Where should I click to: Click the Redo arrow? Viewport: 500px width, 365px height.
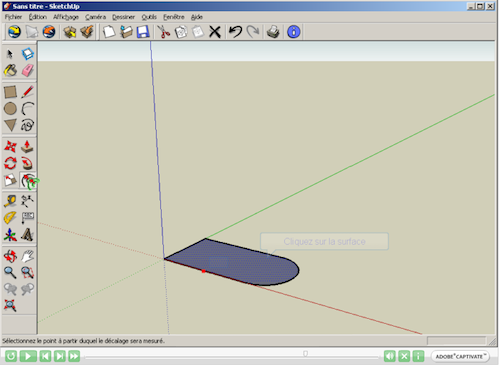coord(253,32)
